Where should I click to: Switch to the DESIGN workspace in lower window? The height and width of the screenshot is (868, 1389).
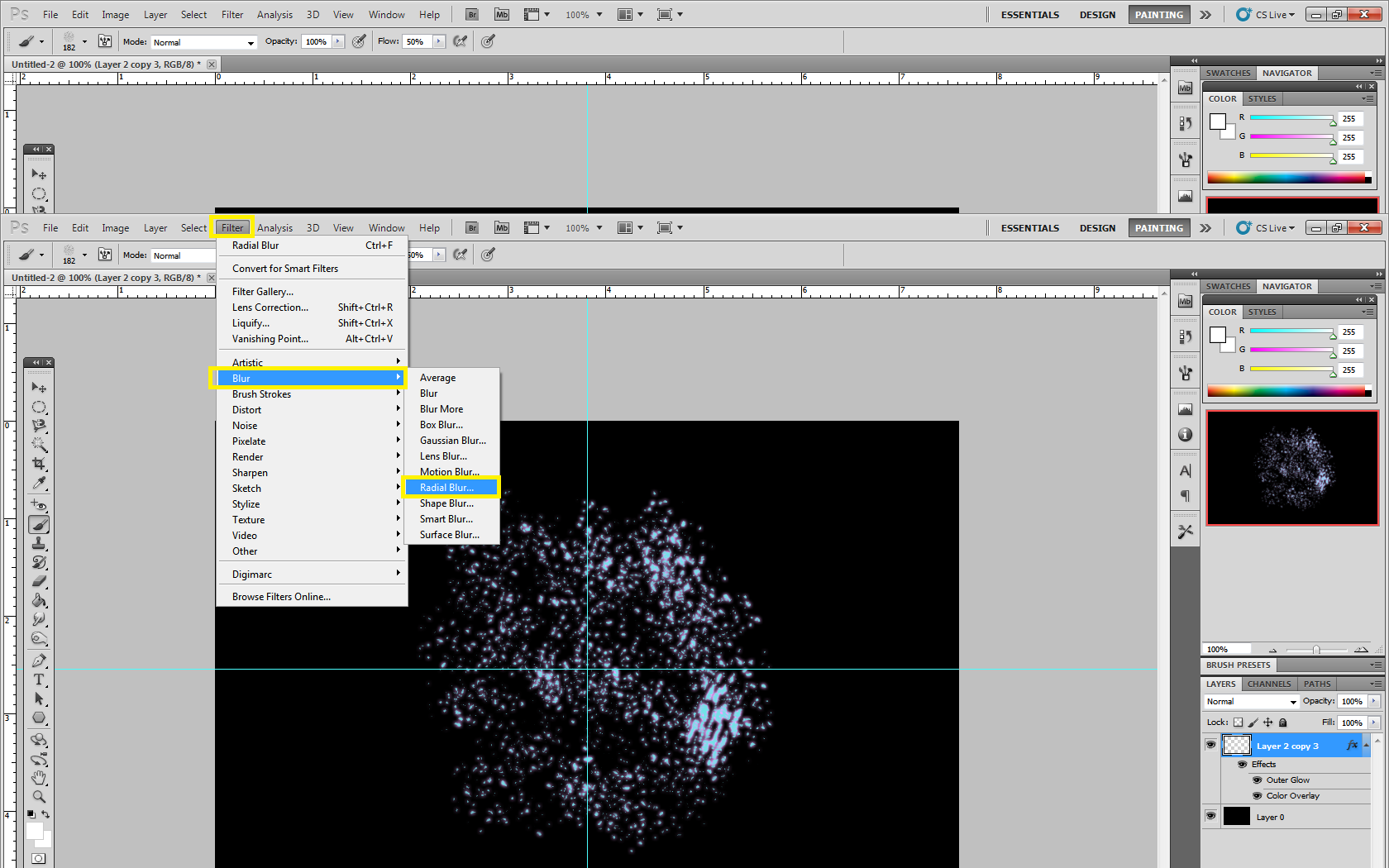point(1097,228)
